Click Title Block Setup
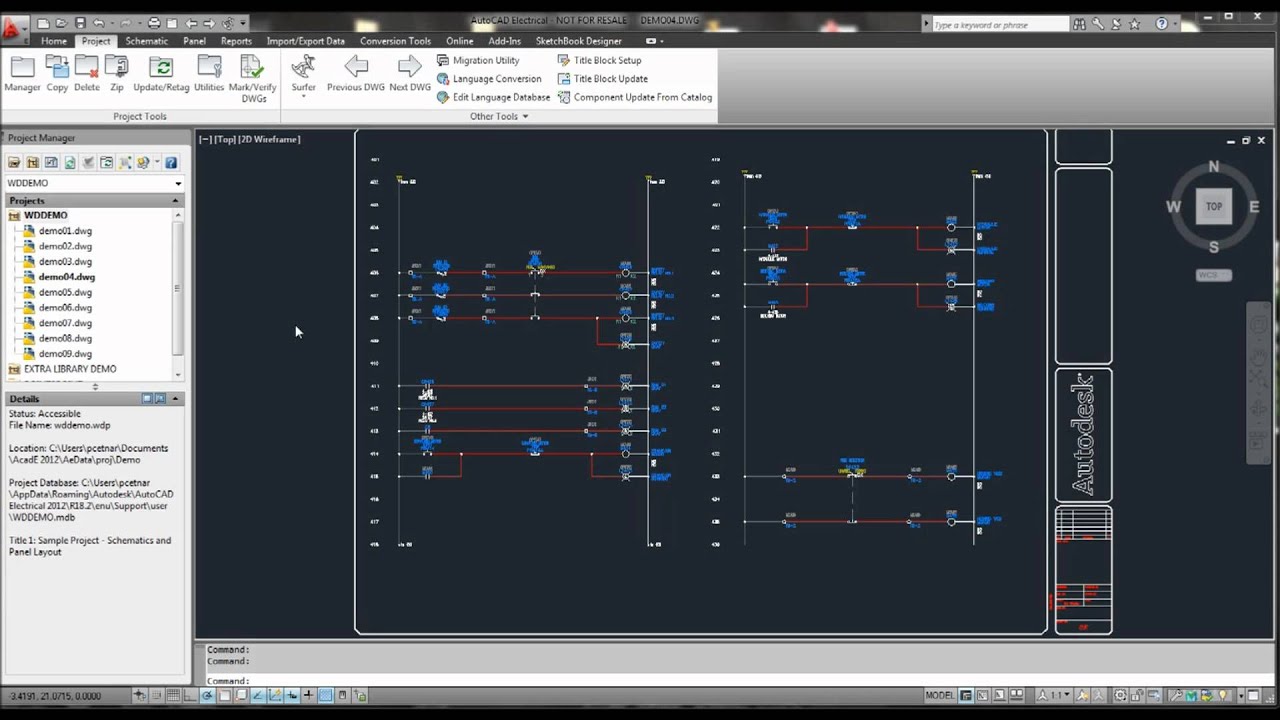1280x720 pixels. point(606,60)
